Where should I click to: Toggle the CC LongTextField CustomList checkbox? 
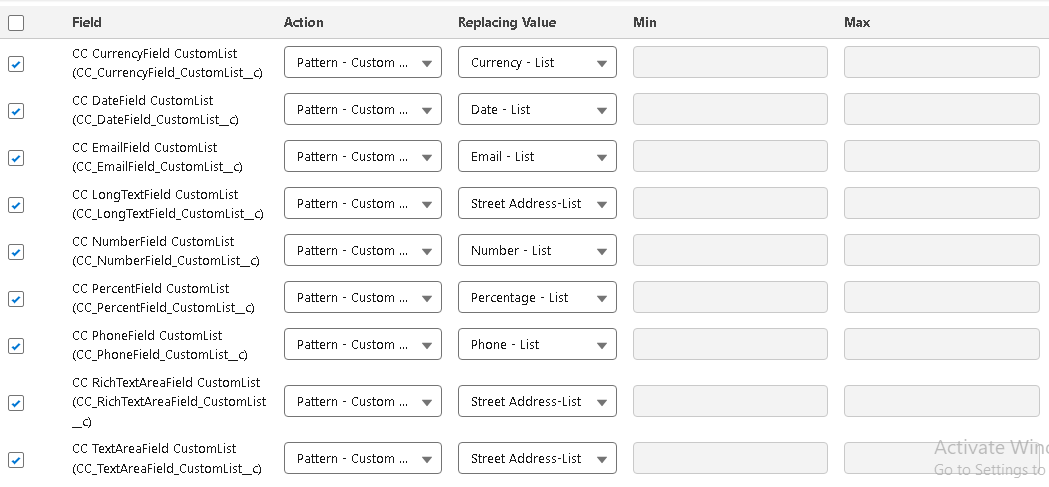click(16, 205)
